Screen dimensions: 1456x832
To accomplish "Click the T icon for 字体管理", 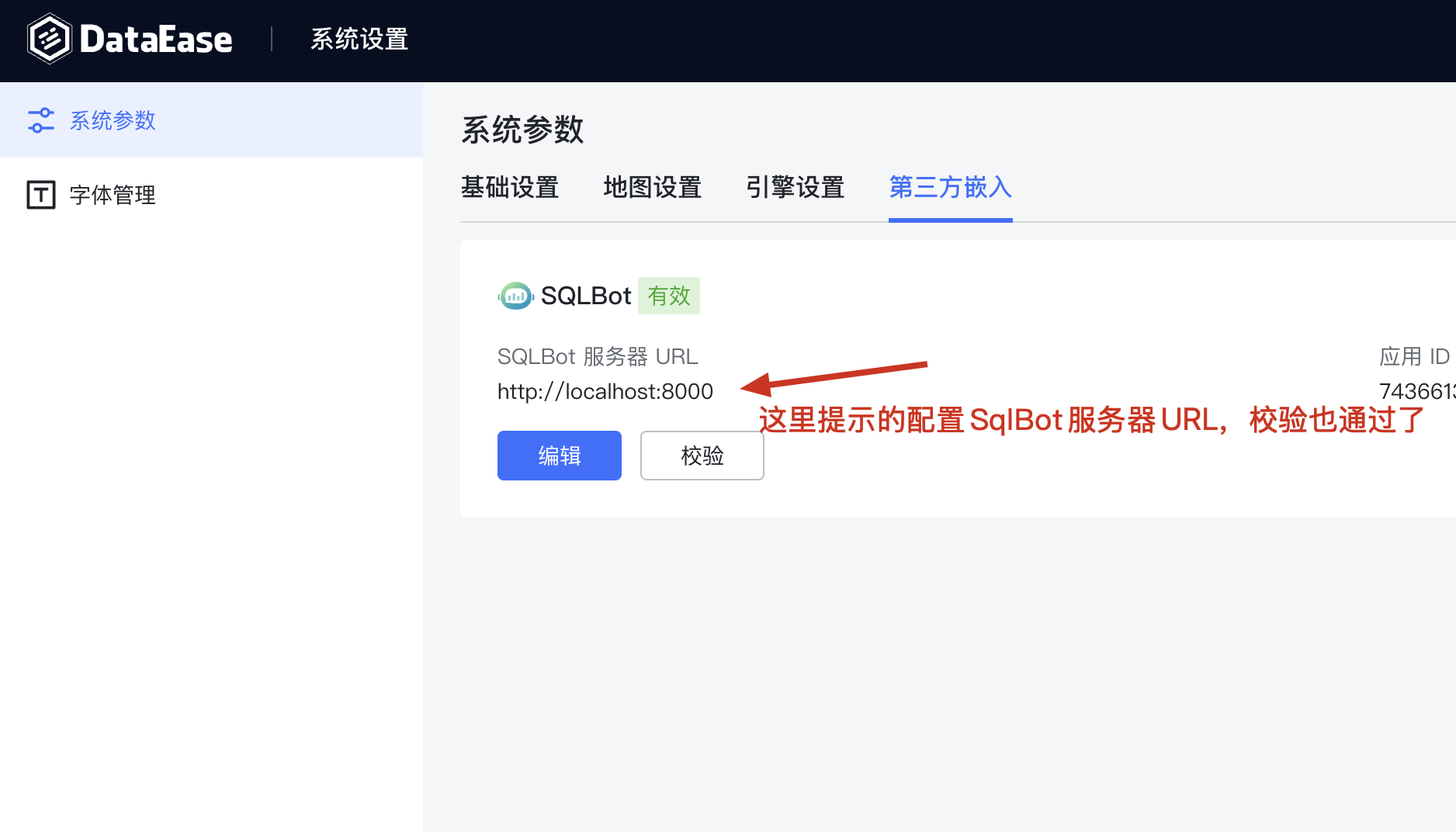I will tap(41, 195).
